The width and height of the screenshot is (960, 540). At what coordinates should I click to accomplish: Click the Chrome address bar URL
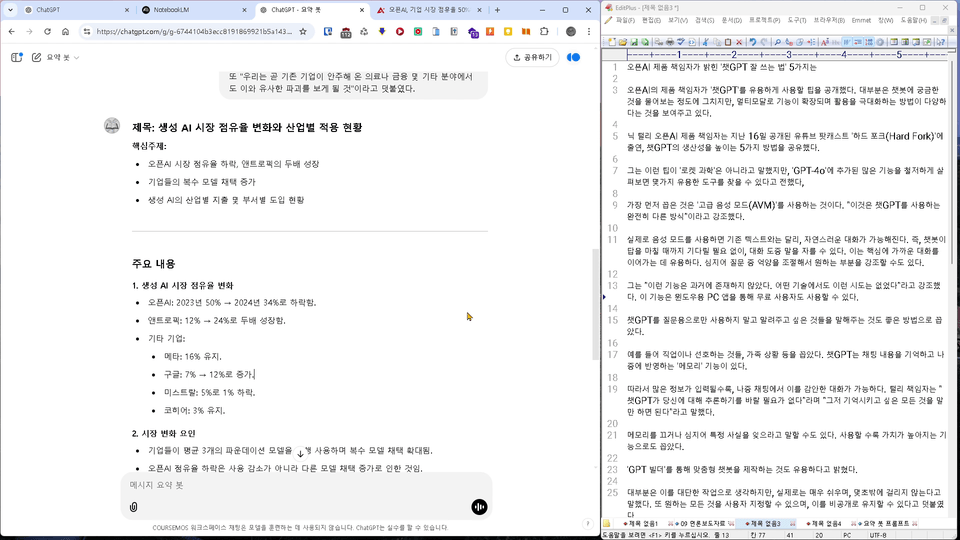click(194, 31)
